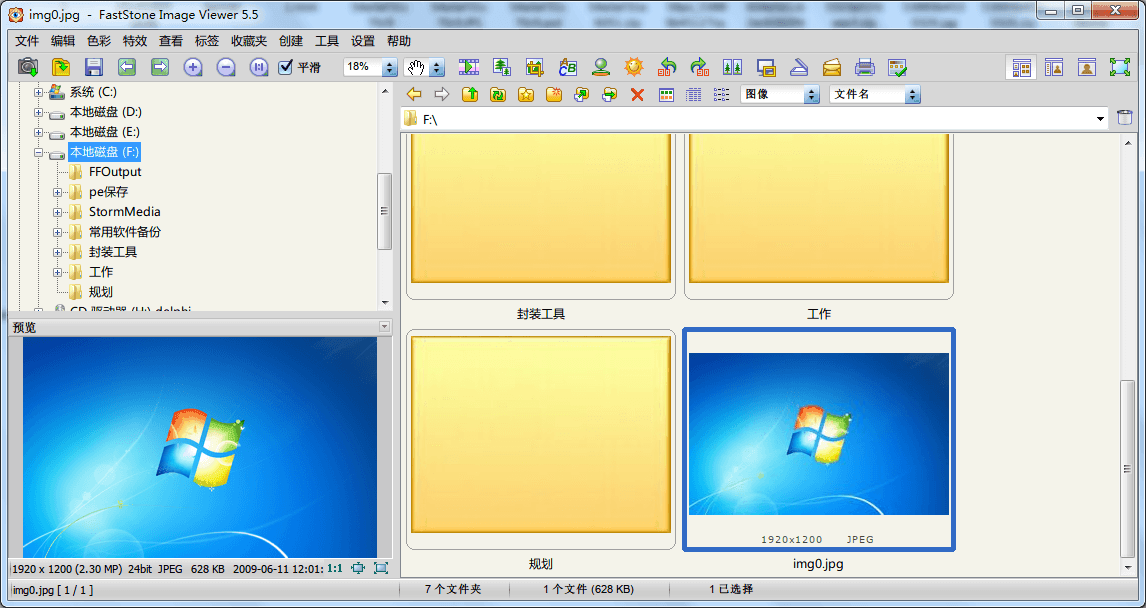Open the 图像 file filter dropdown

click(x=811, y=94)
